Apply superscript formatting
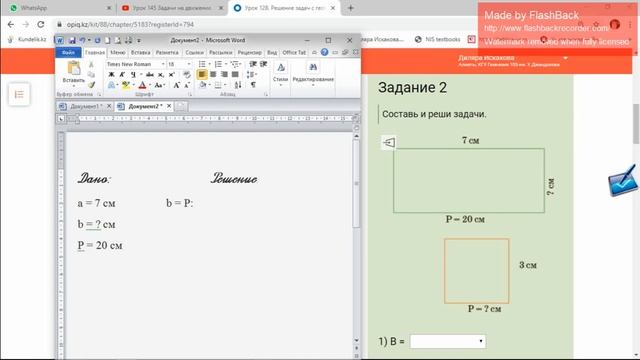Screen dimensions: 640x360 tap(171, 75)
